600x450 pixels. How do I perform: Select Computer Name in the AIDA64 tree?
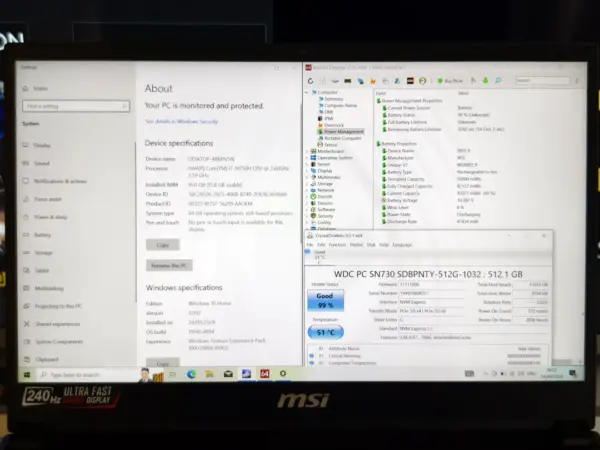tap(340, 105)
